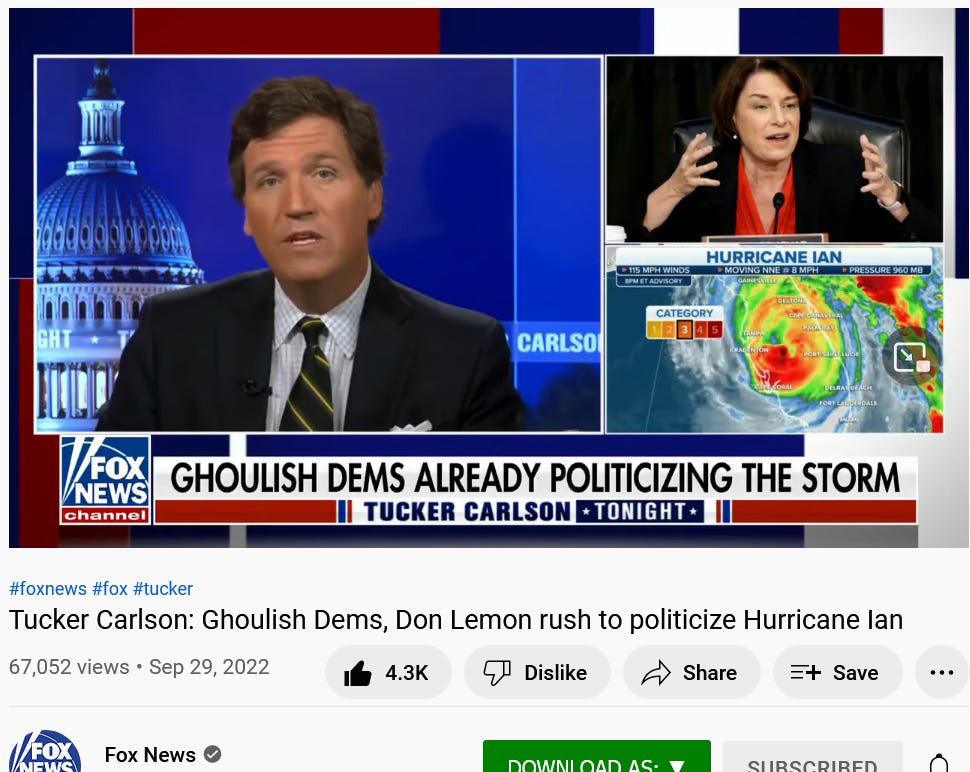Click the verified badge beside Fox News
This screenshot has height=772, width=970.
pos(212,755)
